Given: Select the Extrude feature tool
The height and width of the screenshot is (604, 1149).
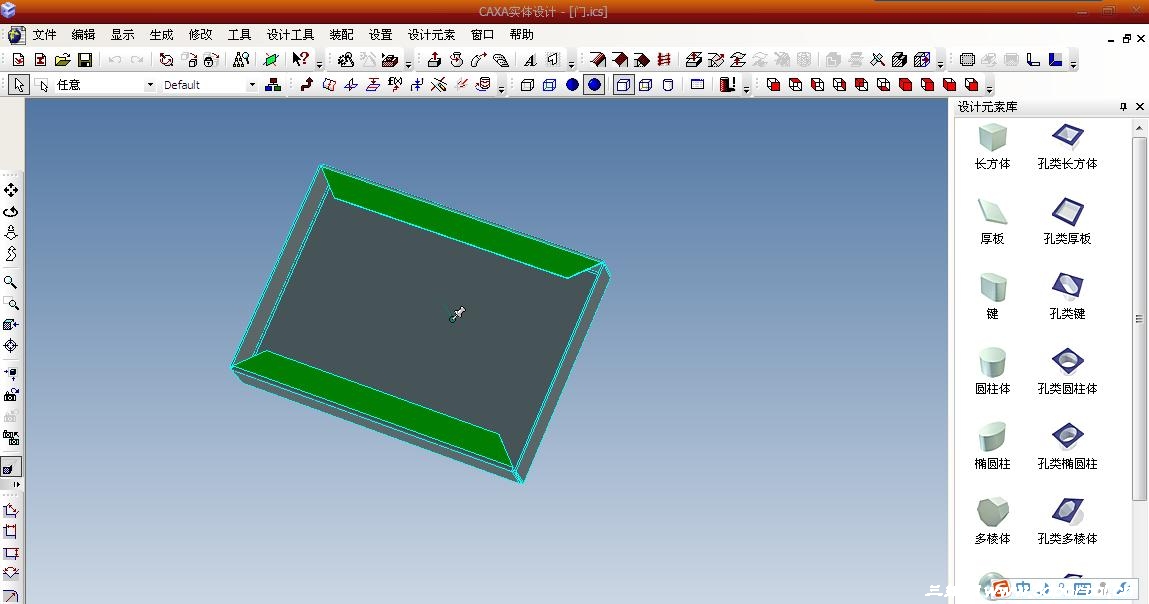Looking at the screenshot, I should coord(434,60).
